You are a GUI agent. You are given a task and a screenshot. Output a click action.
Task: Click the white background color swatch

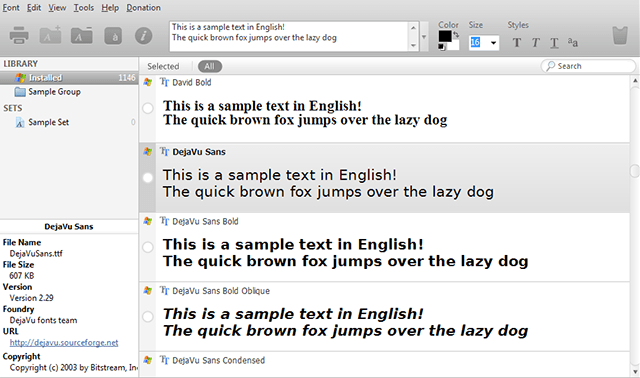[453, 45]
